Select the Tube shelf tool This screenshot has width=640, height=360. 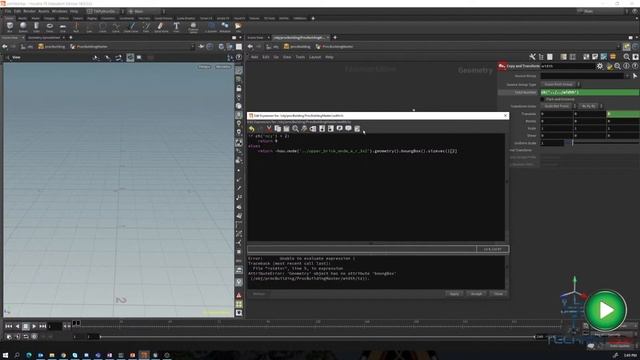(x=36, y=27)
